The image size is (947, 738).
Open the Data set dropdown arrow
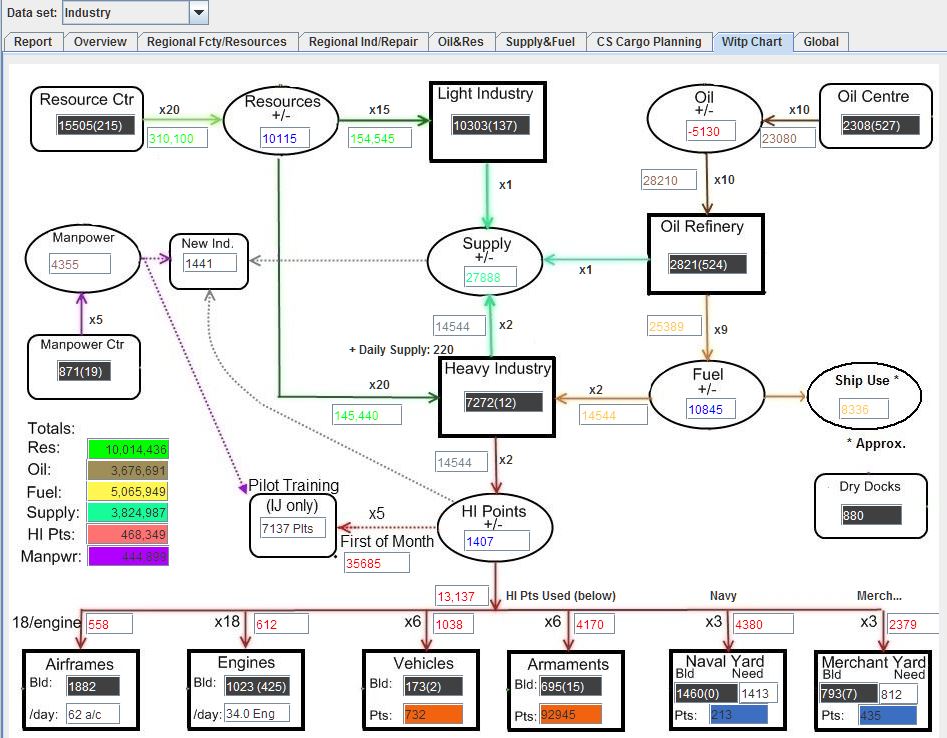(x=199, y=12)
